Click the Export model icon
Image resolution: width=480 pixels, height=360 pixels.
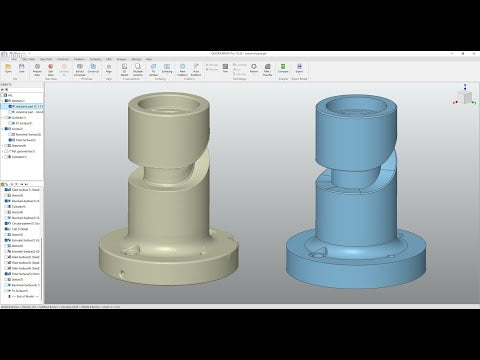[x=299, y=68]
